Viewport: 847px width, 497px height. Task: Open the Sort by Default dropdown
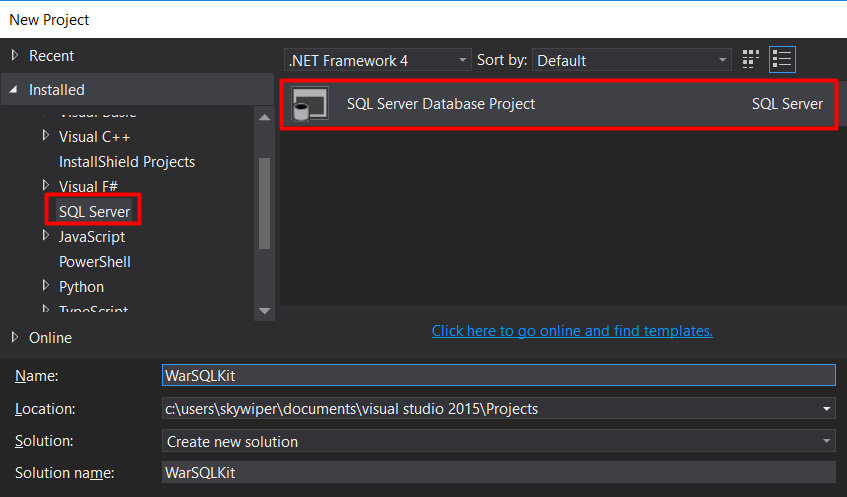[x=631, y=60]
